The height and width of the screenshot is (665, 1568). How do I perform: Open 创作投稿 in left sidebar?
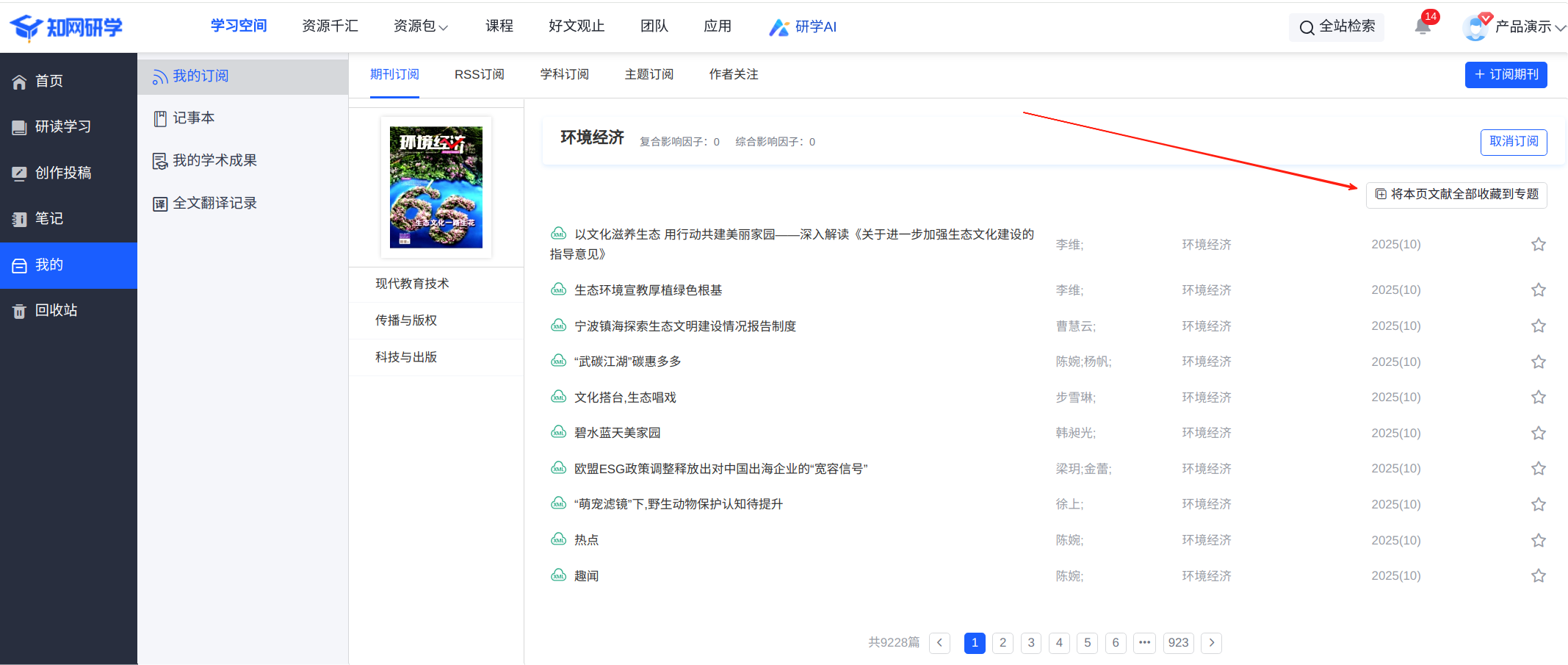pyautogui.click(x=62, y=173)
